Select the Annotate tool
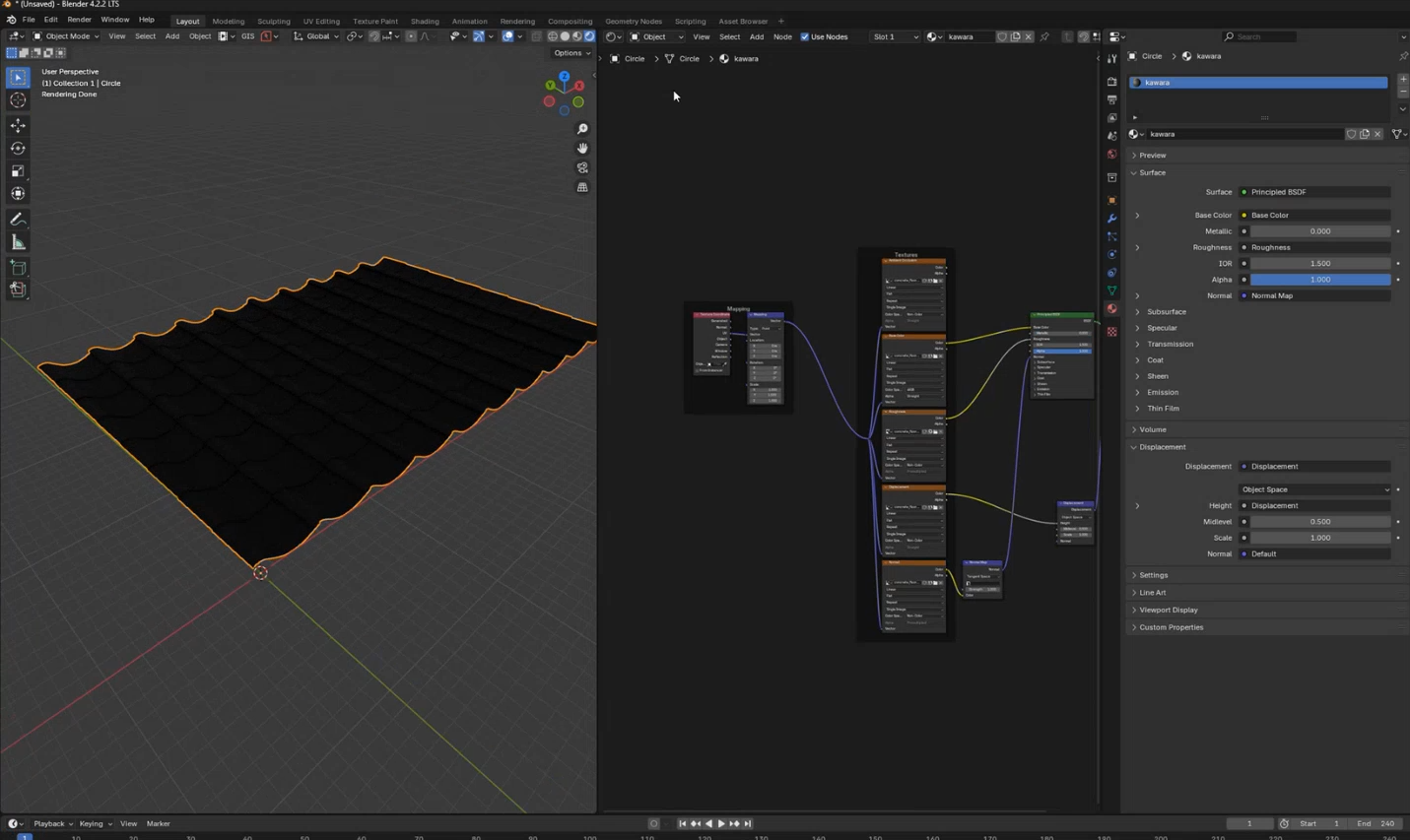1410x840 pixels. 18,220
